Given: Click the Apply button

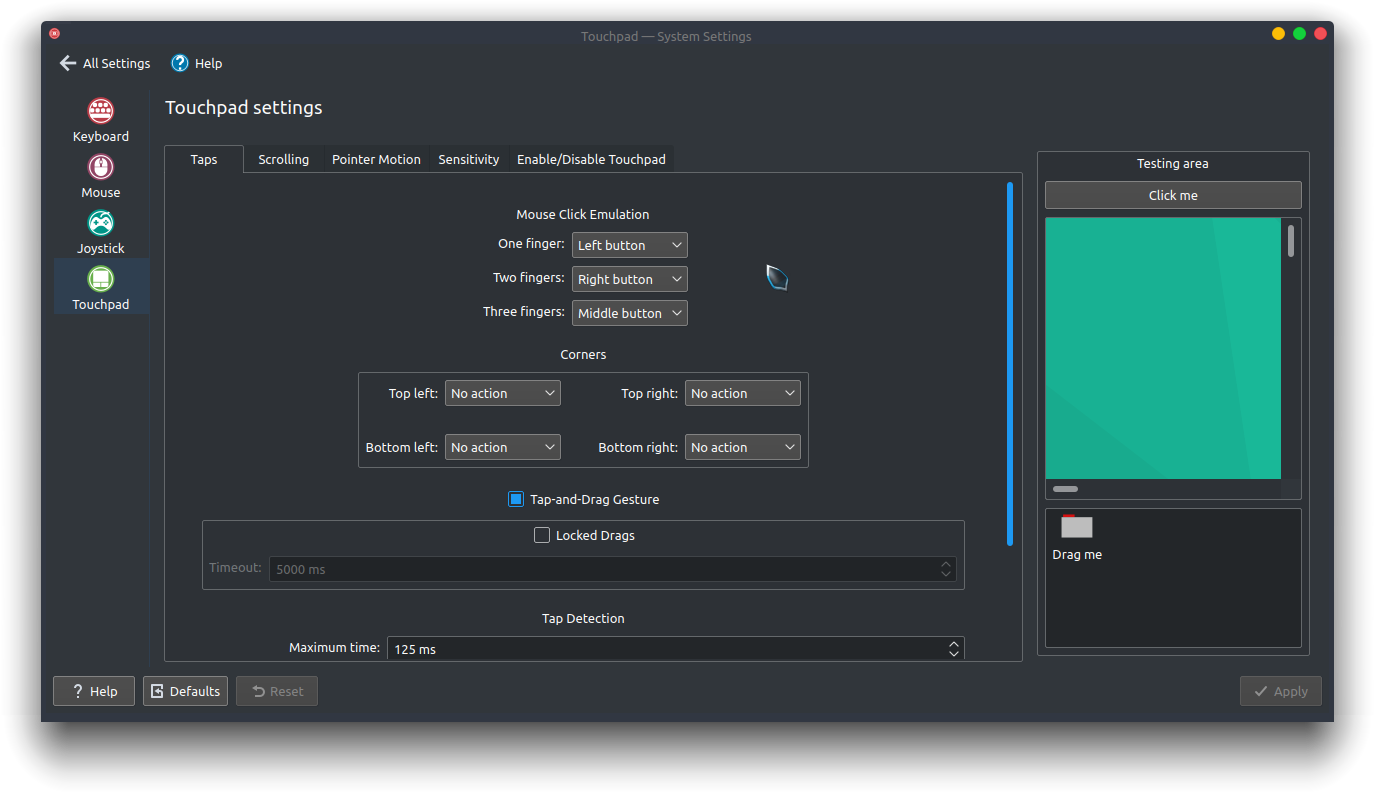Looking at the screenshot, I should point(1281,690).
